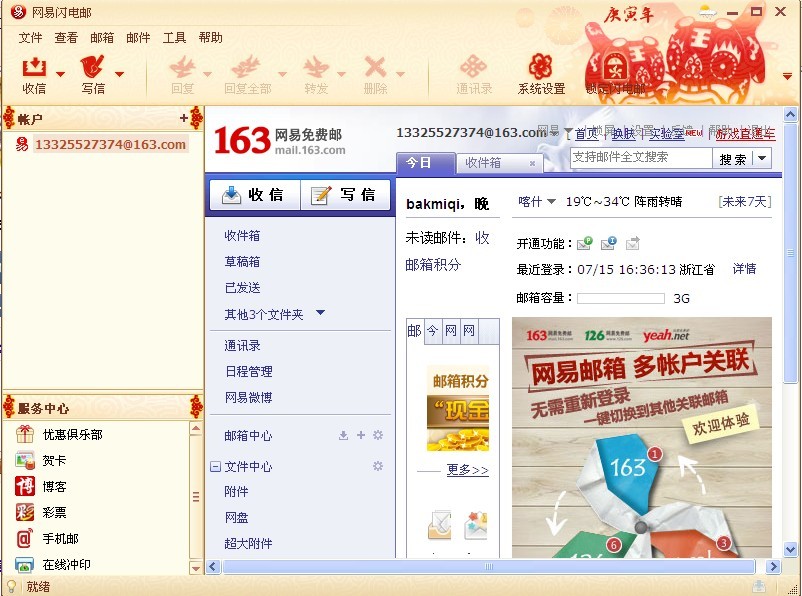The height and width of the screenshot is (596, 802).
Task: Open 游戏直通车 link
Action: [x=745, y=134]
